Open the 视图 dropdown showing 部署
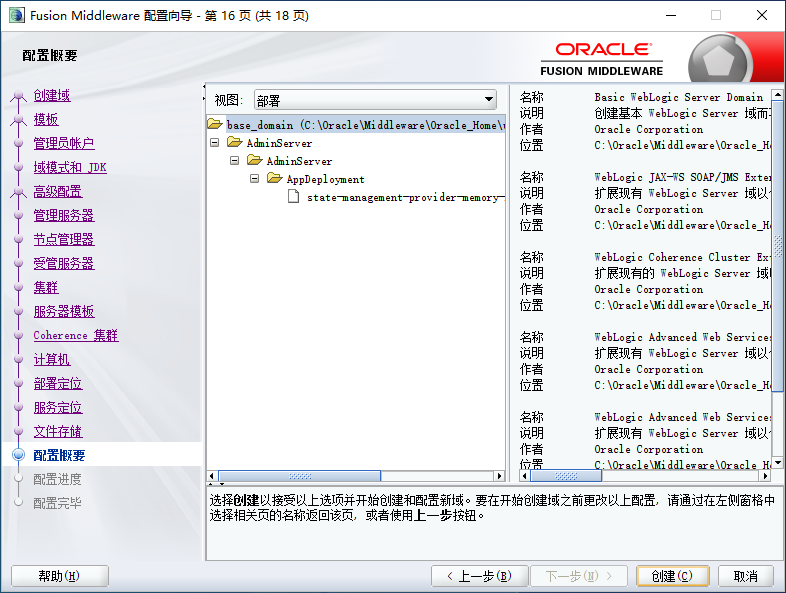786x593 pixels. pos(375,100)
